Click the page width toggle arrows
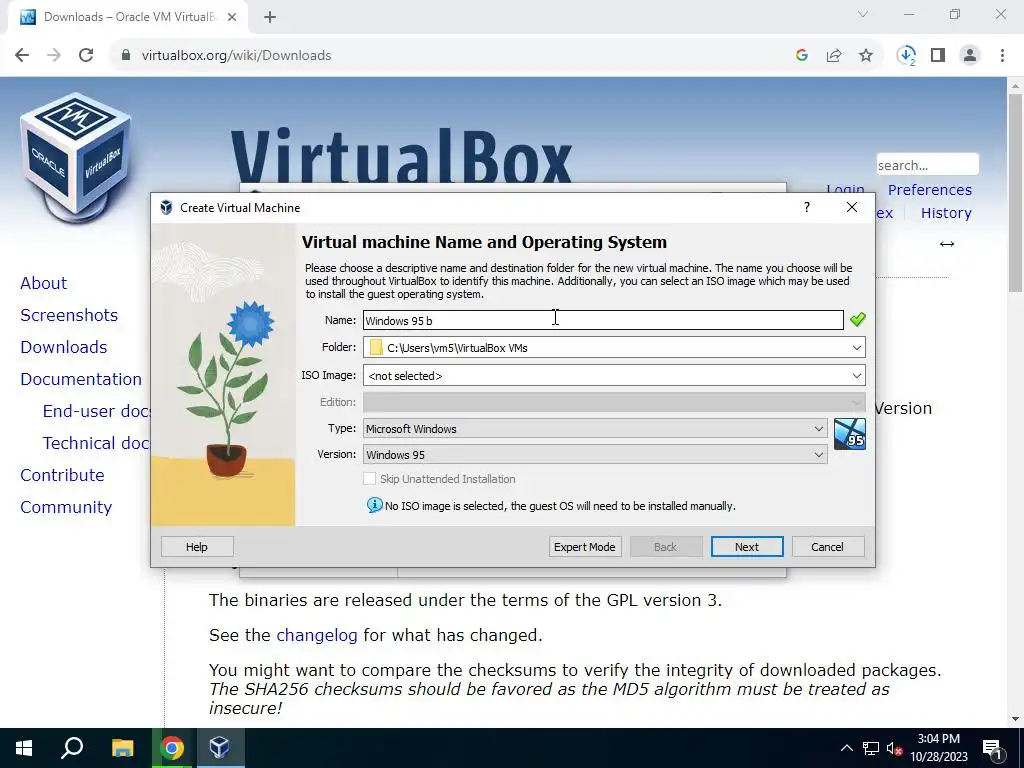 (947, 244)
